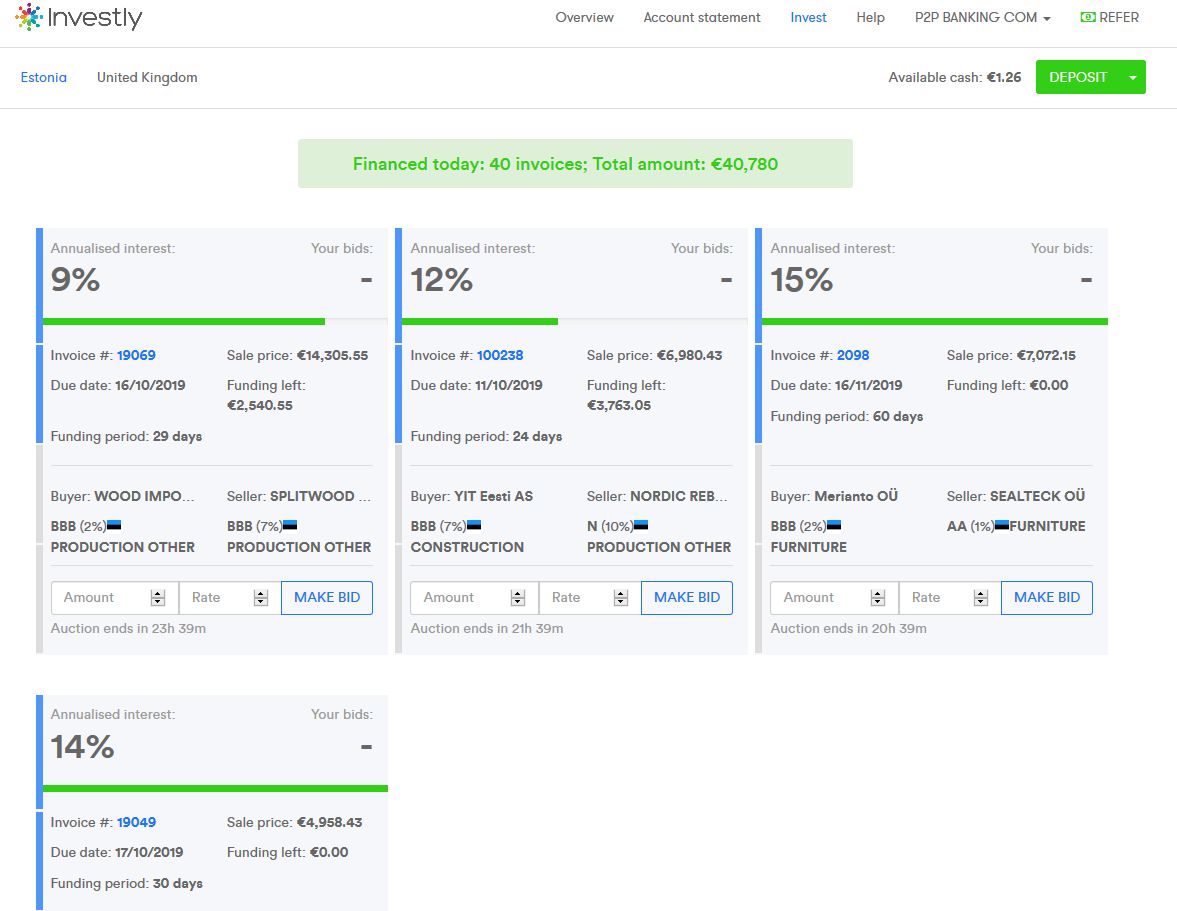Open invoice number 19049 link
This screenshot has width=1177, height=911.
point(137,822)
